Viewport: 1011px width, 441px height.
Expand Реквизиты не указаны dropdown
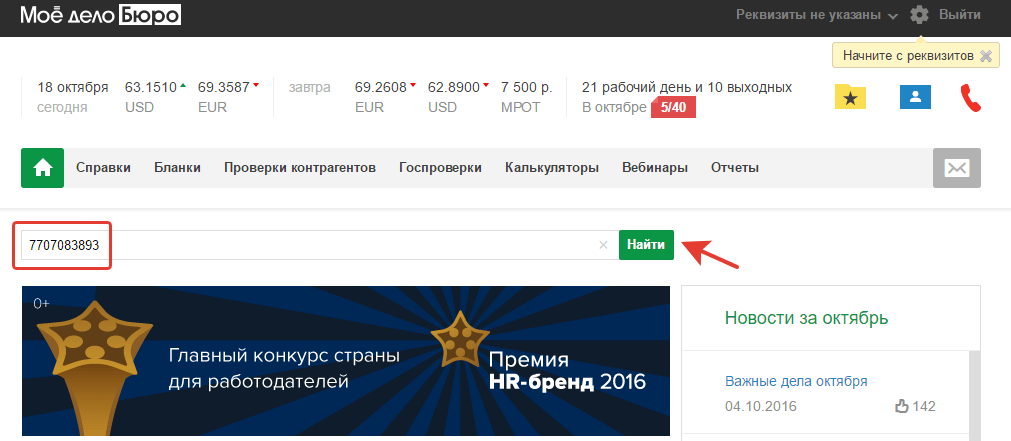817,15
